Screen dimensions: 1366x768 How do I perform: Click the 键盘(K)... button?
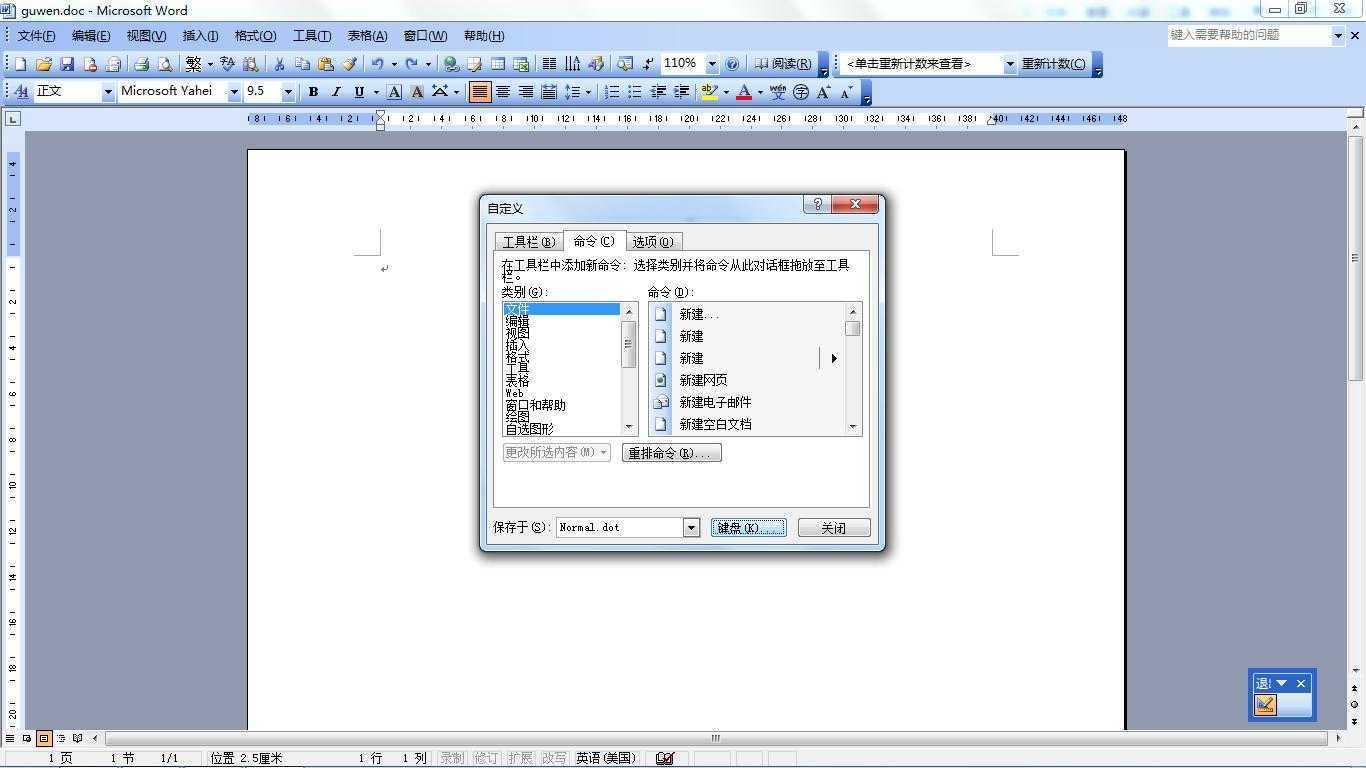(749, 528)
